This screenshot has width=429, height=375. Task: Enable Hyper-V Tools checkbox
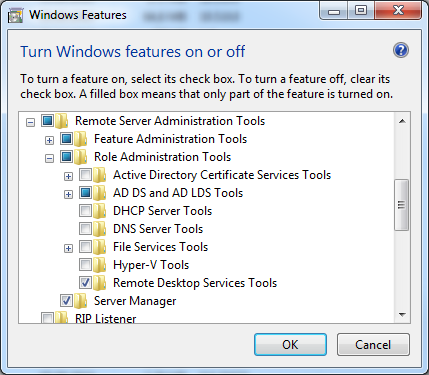pos(85,264)
